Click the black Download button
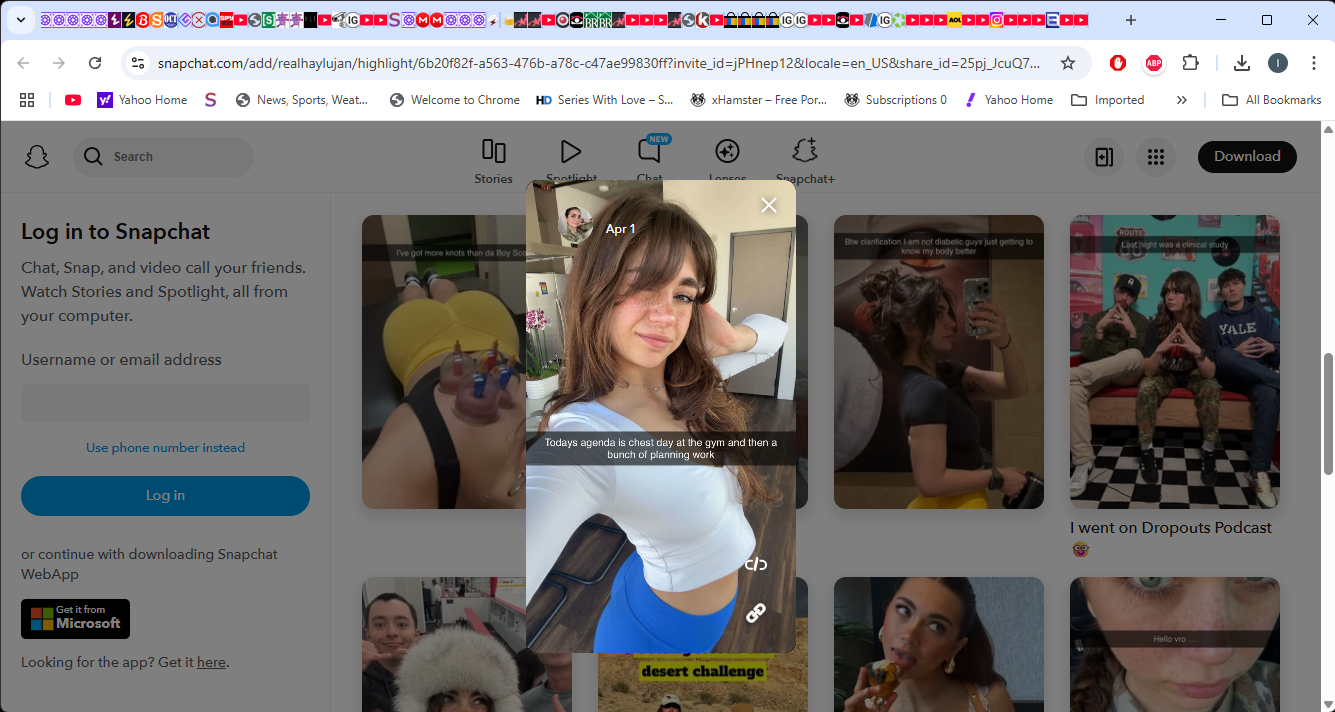Viewport: 1335px width, 712px height. (x=1247, y=156)
